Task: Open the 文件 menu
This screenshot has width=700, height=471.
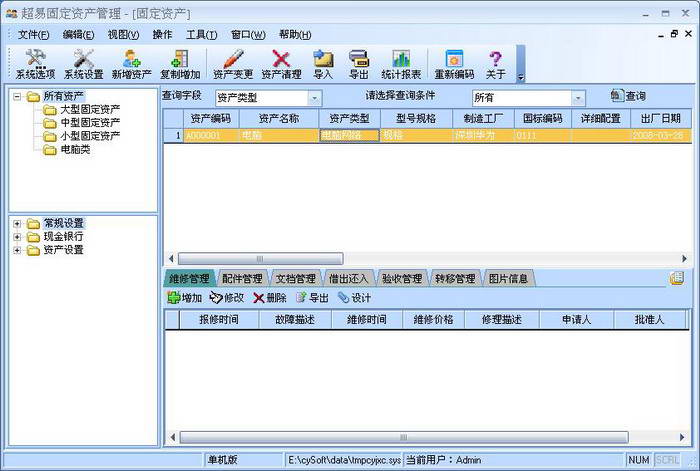Action: point(33,35)
